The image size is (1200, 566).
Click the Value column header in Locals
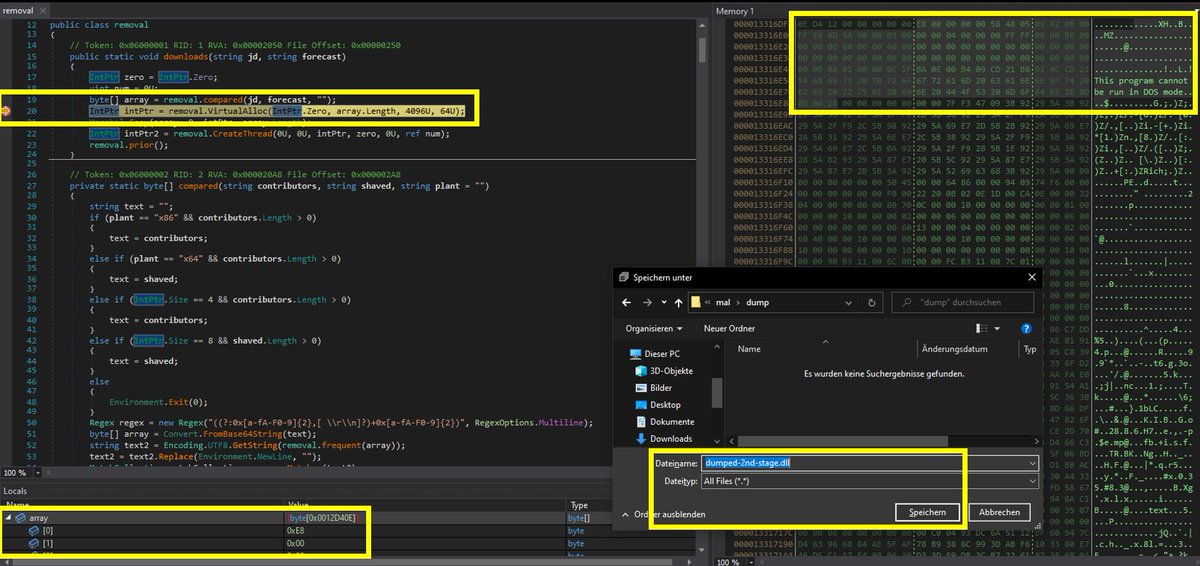click(299, 505)
